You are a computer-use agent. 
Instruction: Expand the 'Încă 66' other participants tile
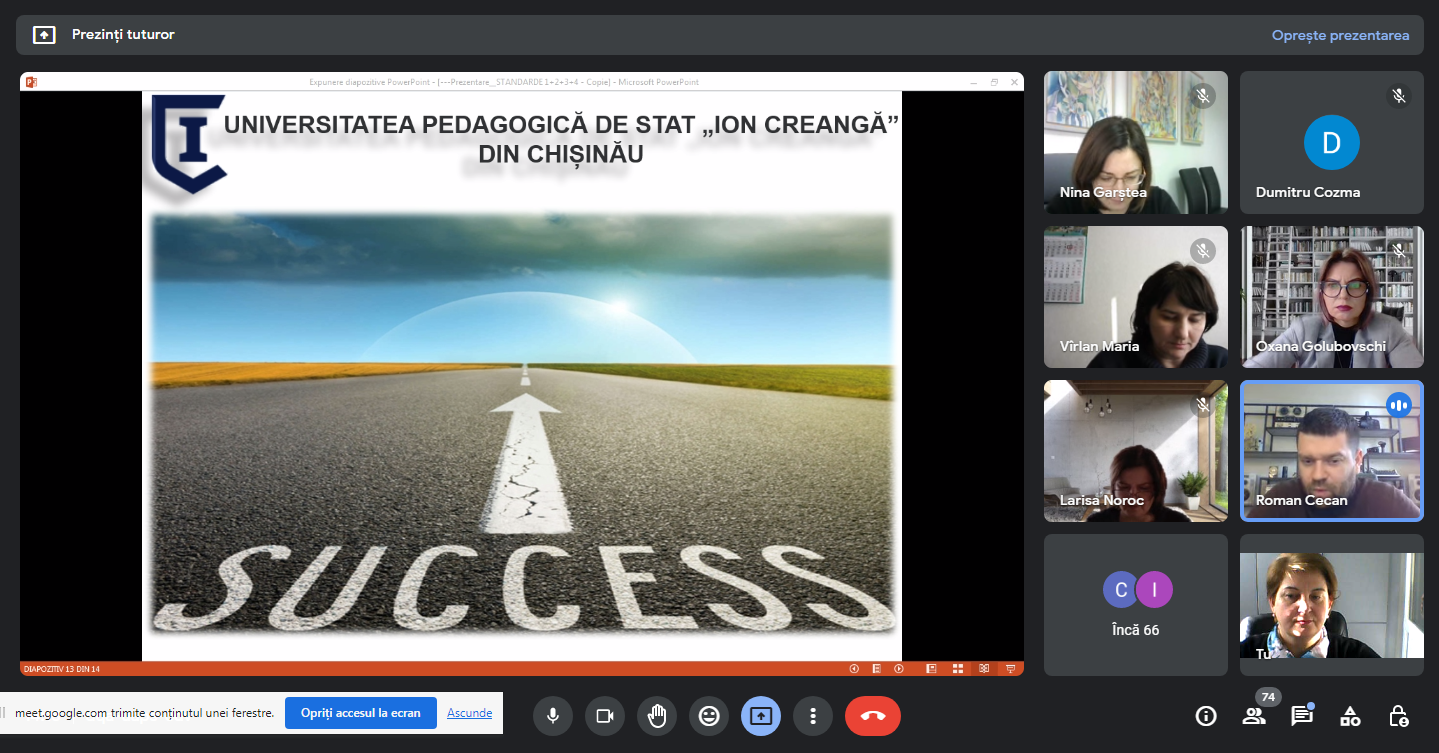[1136, 604]
